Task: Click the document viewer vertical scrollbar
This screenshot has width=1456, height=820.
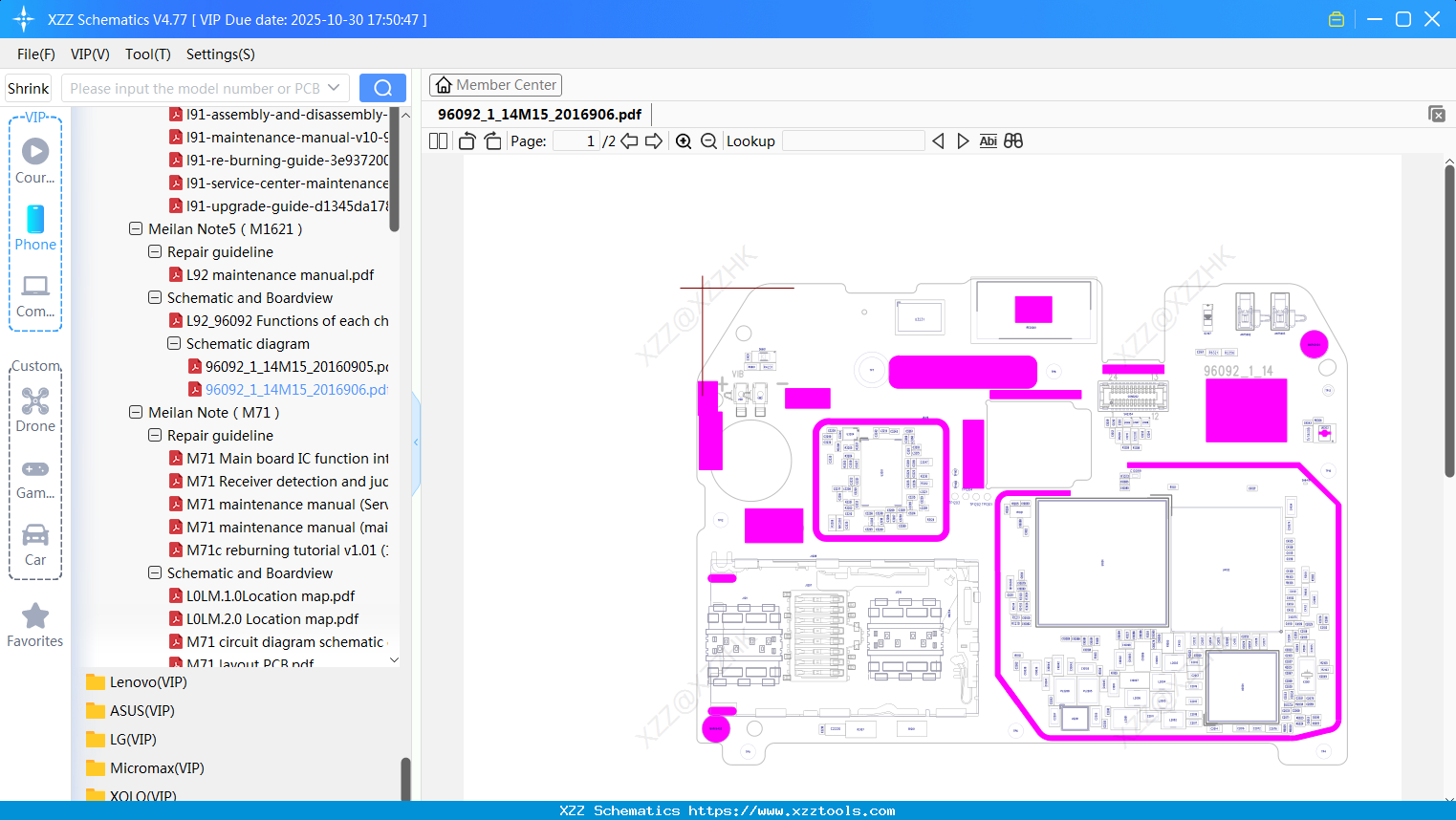Action: click(x=1449, y=320)
